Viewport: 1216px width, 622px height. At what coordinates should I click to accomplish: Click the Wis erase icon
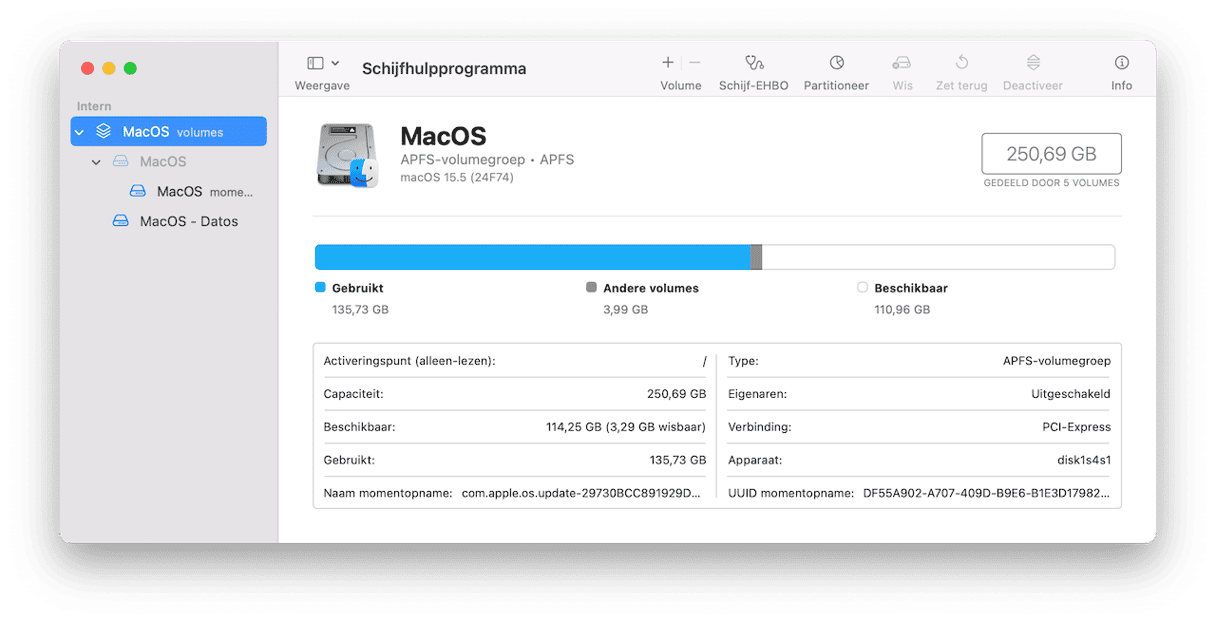coord(902,62)
